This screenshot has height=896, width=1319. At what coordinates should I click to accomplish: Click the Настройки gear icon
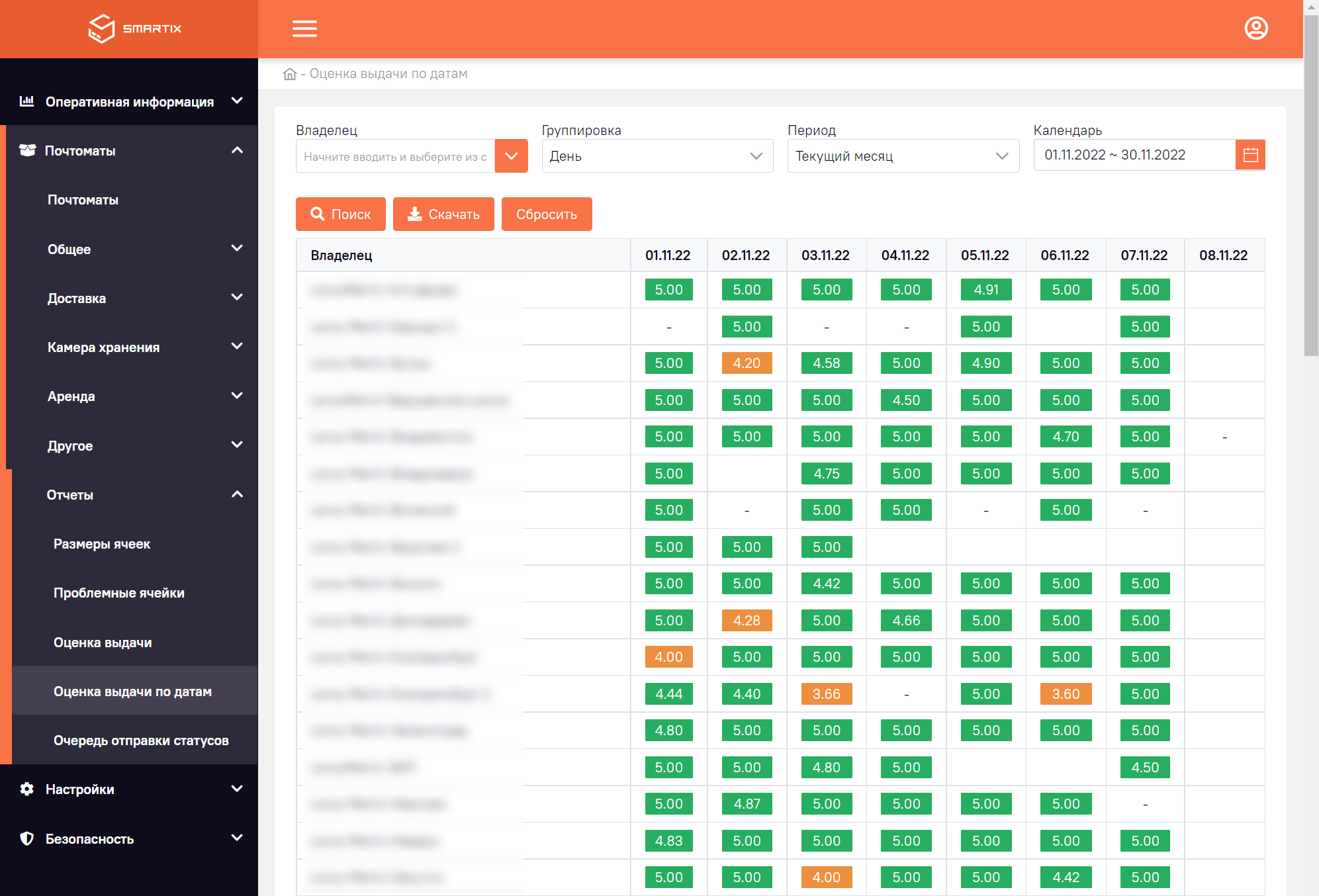26,789
